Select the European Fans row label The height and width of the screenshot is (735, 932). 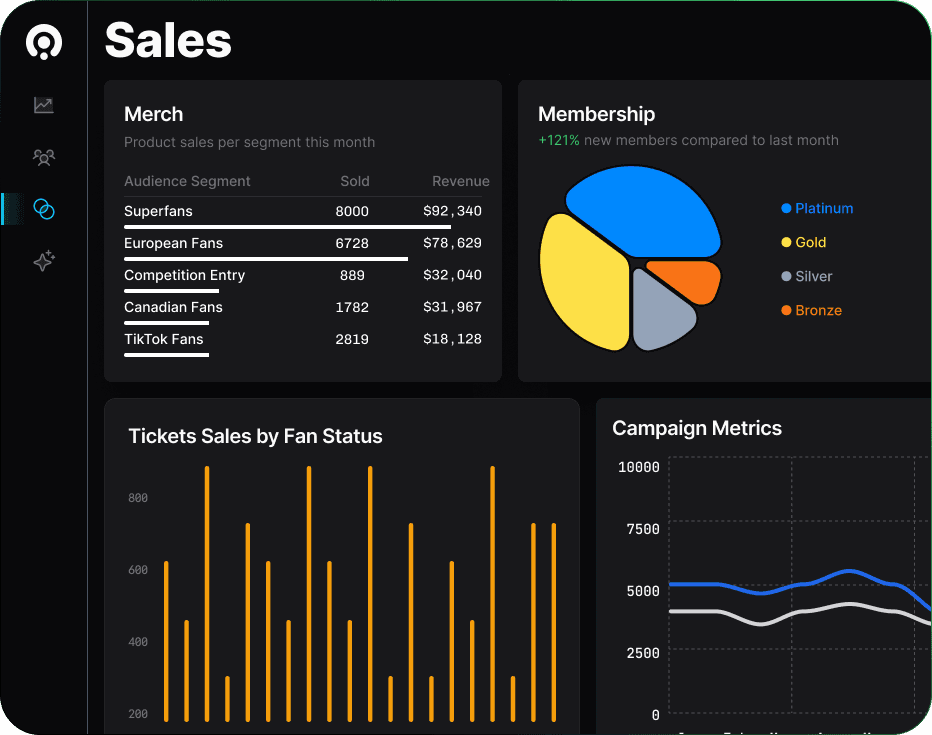tap(174, 243)
